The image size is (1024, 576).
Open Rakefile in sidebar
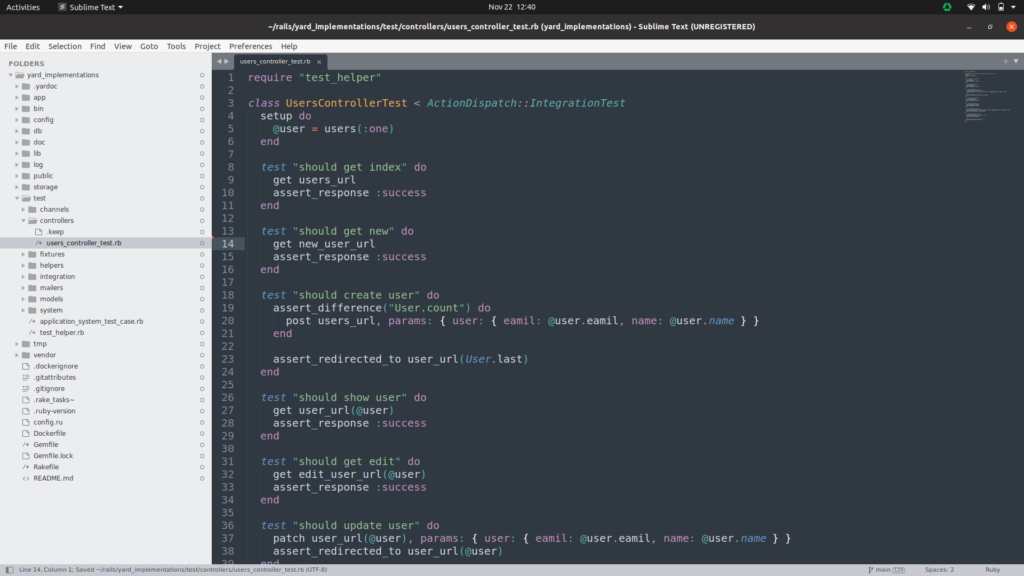click(x=46, y=467)
